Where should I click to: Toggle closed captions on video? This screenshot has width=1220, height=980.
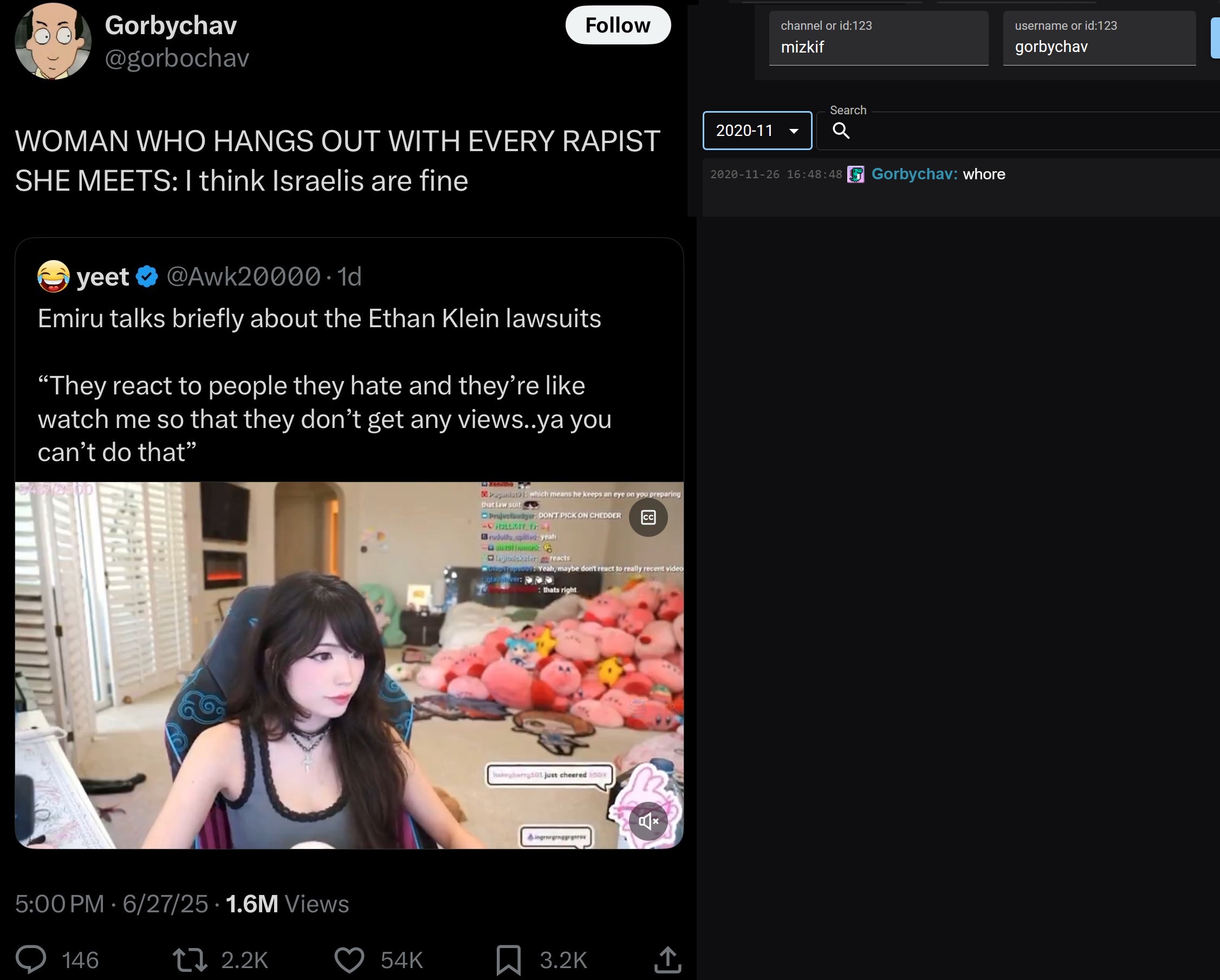pos(648,517)
